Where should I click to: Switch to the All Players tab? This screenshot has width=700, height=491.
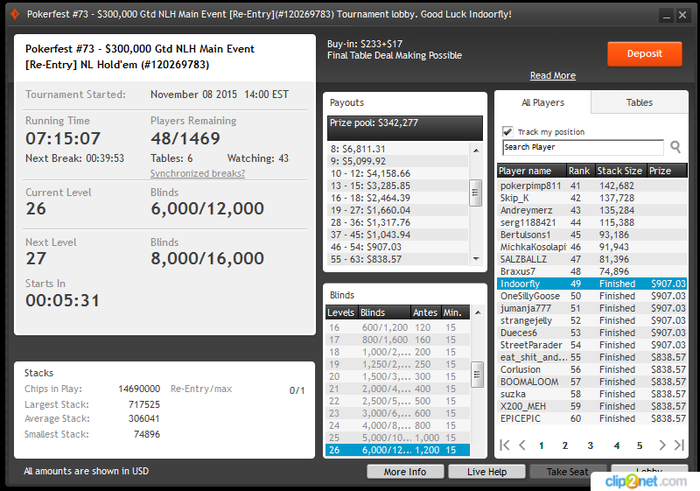tap(542, 103)
